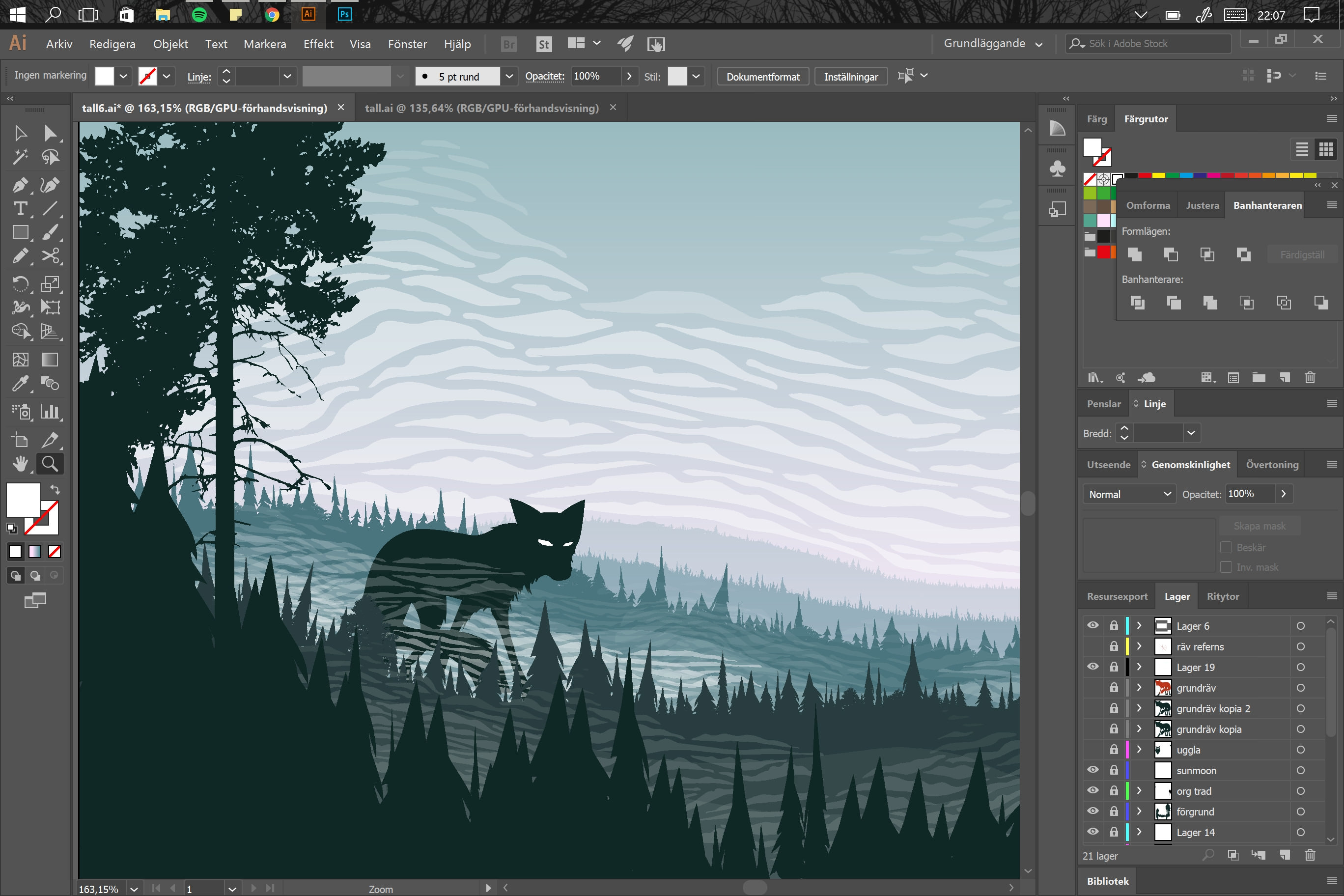Open the Fönster menu

tap(407, 43)
